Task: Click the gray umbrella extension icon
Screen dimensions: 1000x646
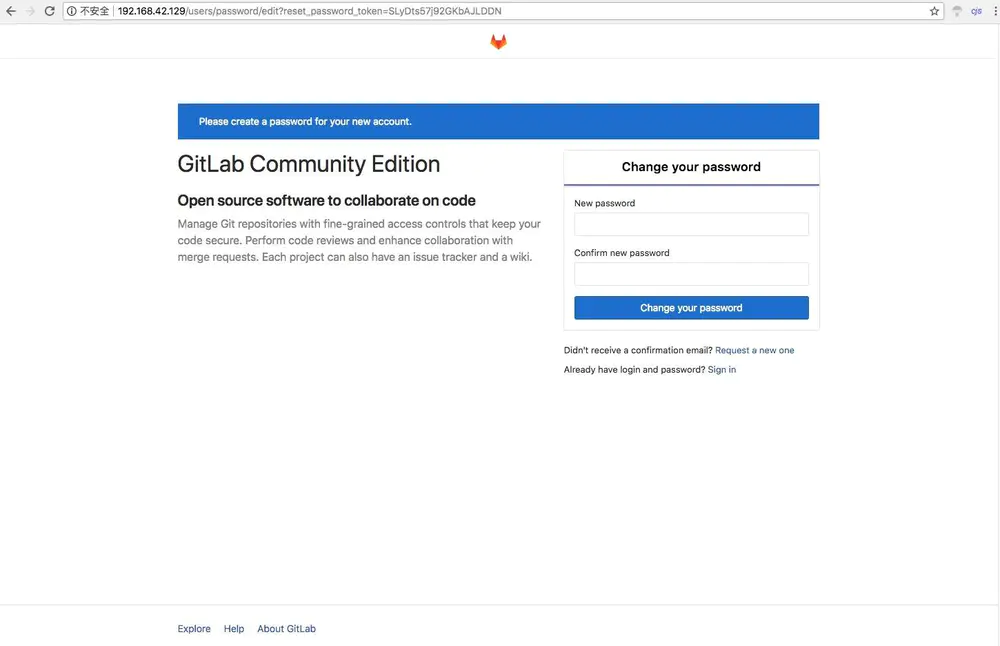Action: (x=957, y=11)
